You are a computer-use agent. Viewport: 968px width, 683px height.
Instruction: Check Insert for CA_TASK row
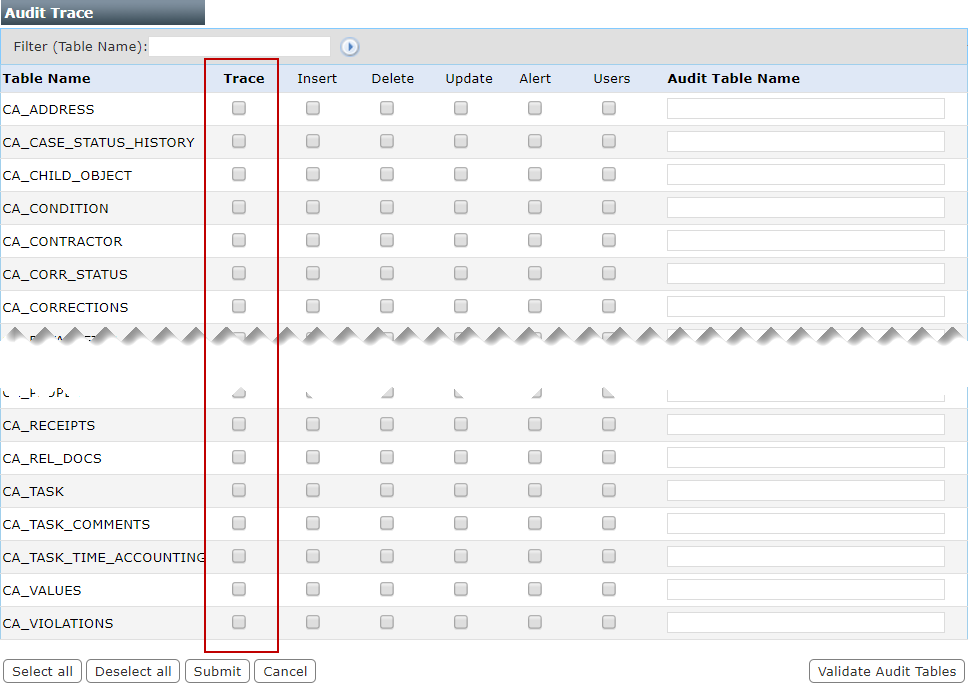click(313, 491)
